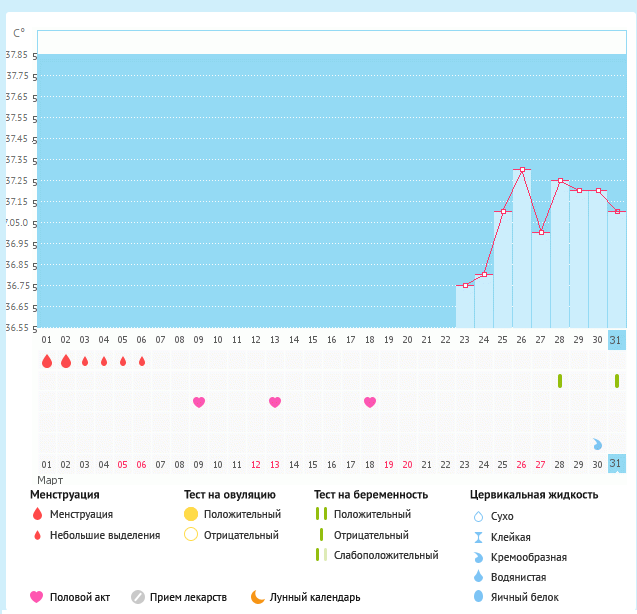
Task: Select the temperature peak point on day 26
Action: coord(522,170)
